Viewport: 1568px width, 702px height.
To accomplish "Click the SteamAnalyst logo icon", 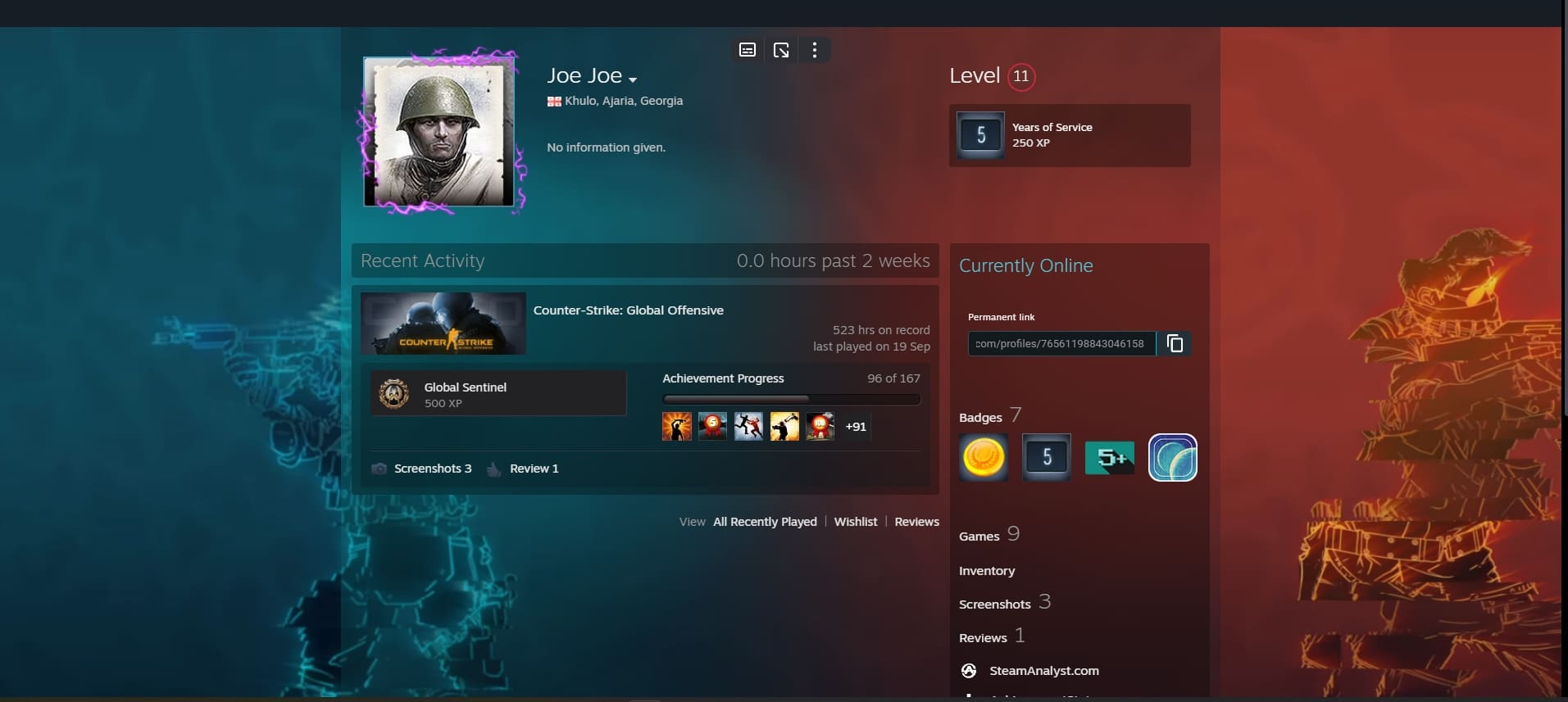I will coord(969,671).
